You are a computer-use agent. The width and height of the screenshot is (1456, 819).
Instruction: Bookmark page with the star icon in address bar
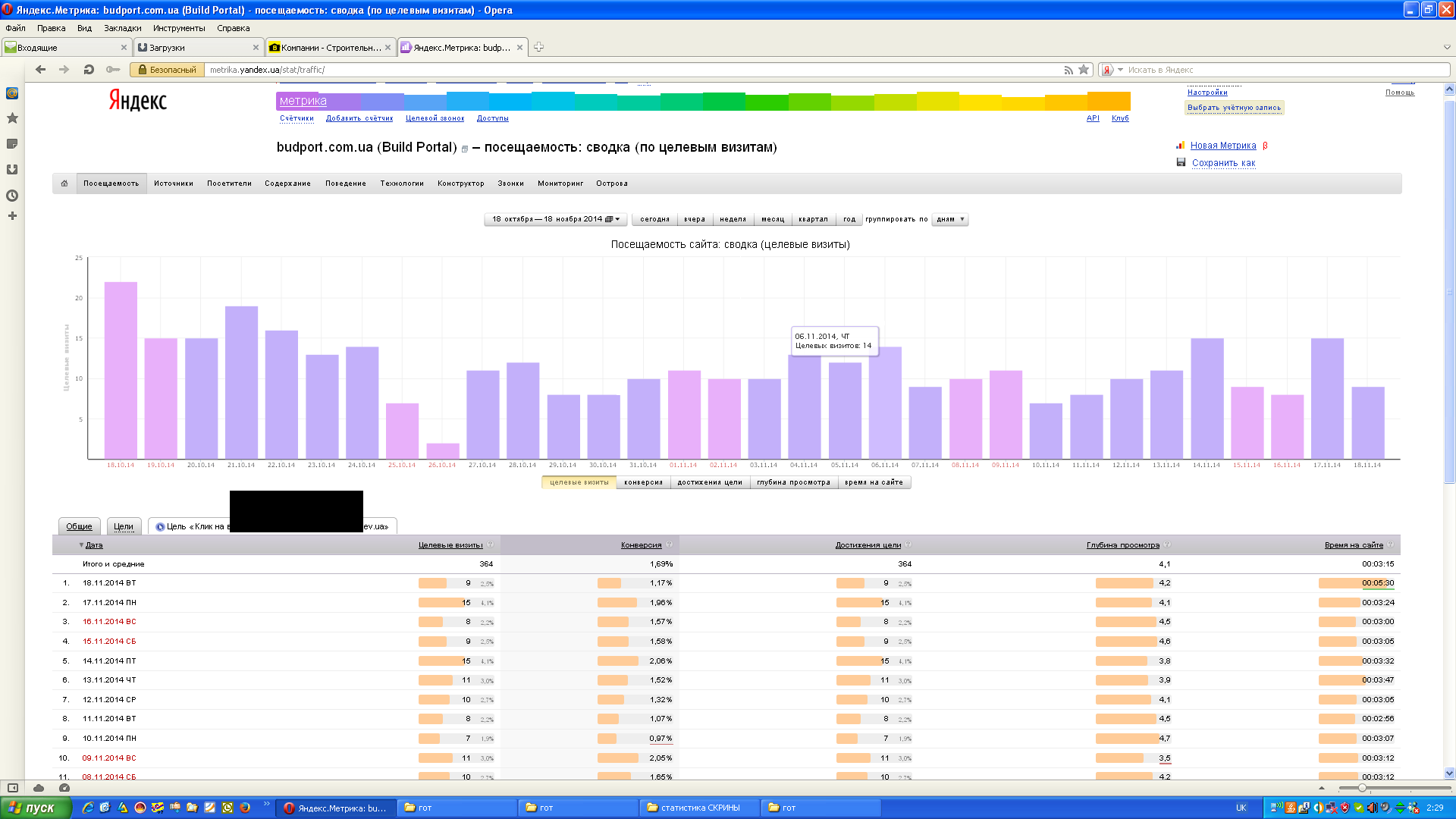(x=1084, y=70)
